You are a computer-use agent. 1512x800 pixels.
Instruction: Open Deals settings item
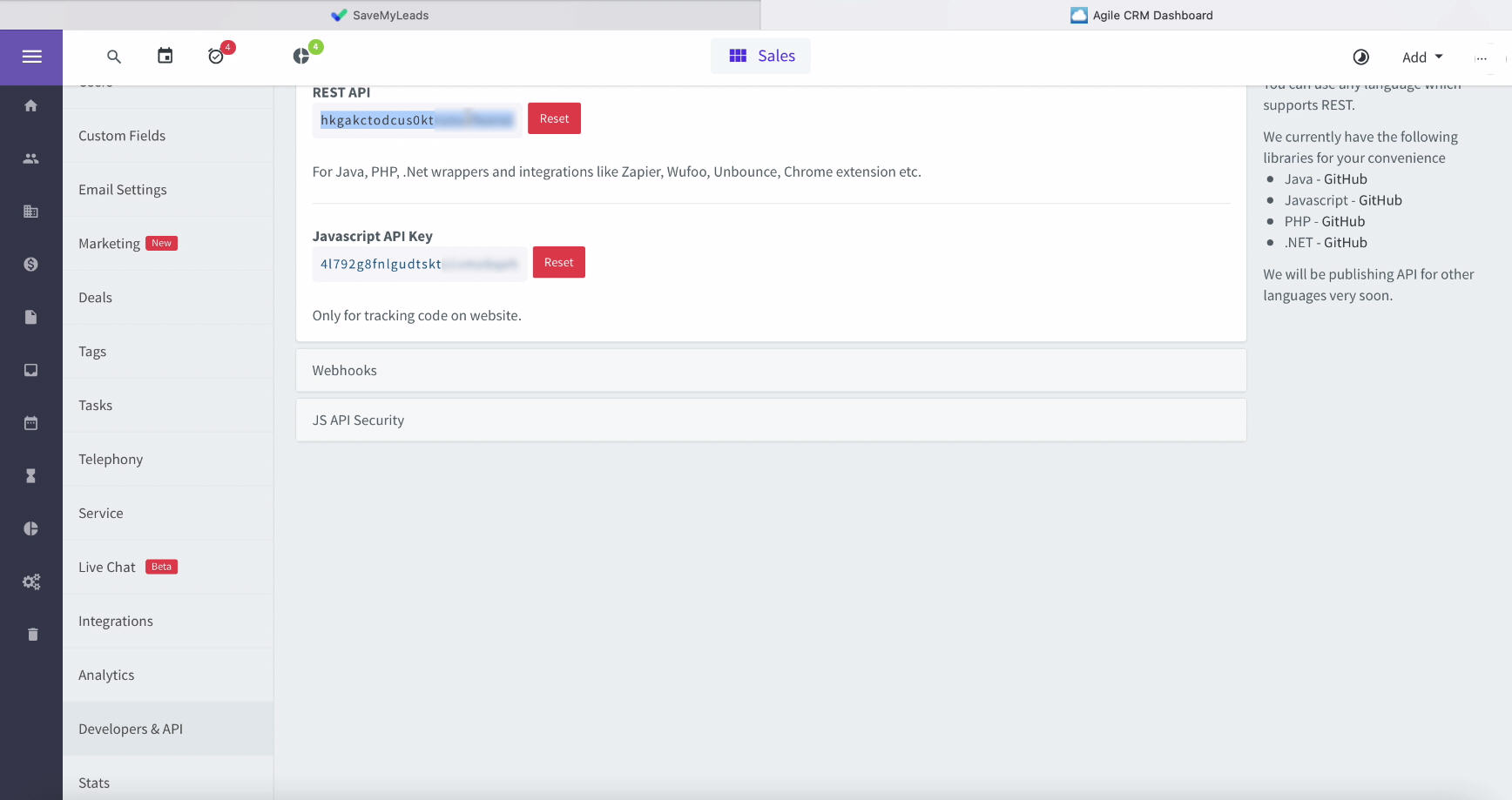[x=168, y=298]
